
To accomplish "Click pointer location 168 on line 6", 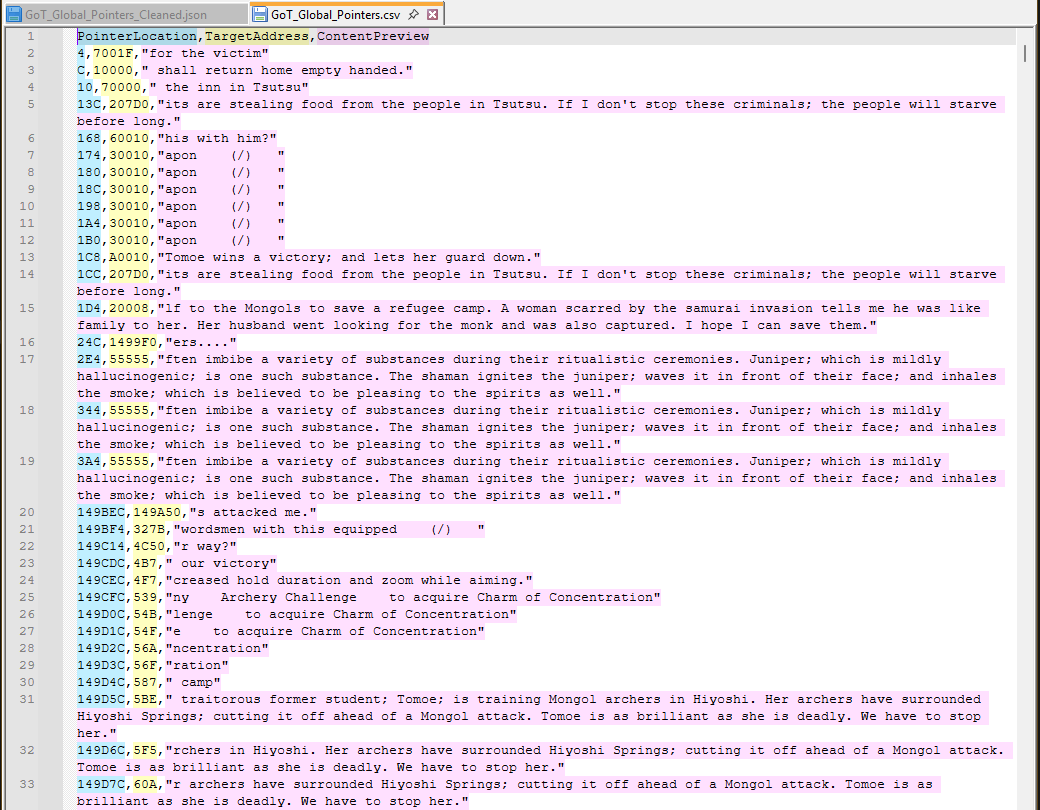I will pos(89,138).
